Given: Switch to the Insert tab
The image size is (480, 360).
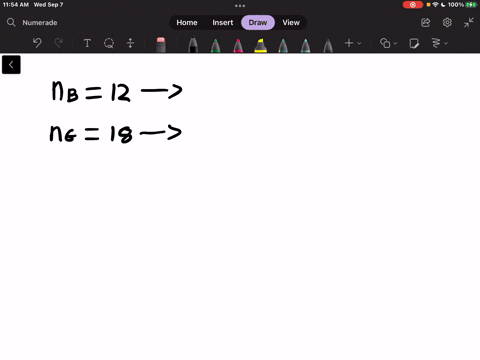Looking at the screenshot, I should pyautogui.click(x=223, y=23).
